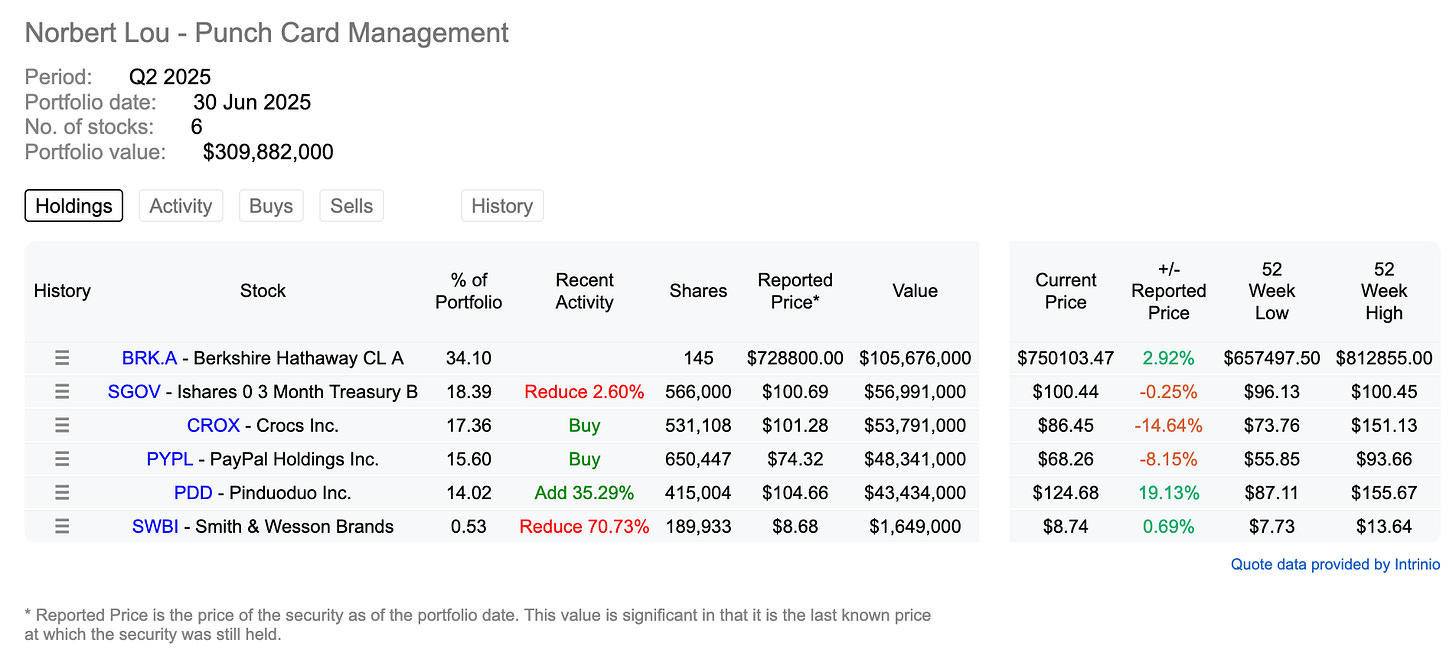This screenshot has height=666, width=1456.
Task: Open history icon for the PDD row
Action: point(62,493)
